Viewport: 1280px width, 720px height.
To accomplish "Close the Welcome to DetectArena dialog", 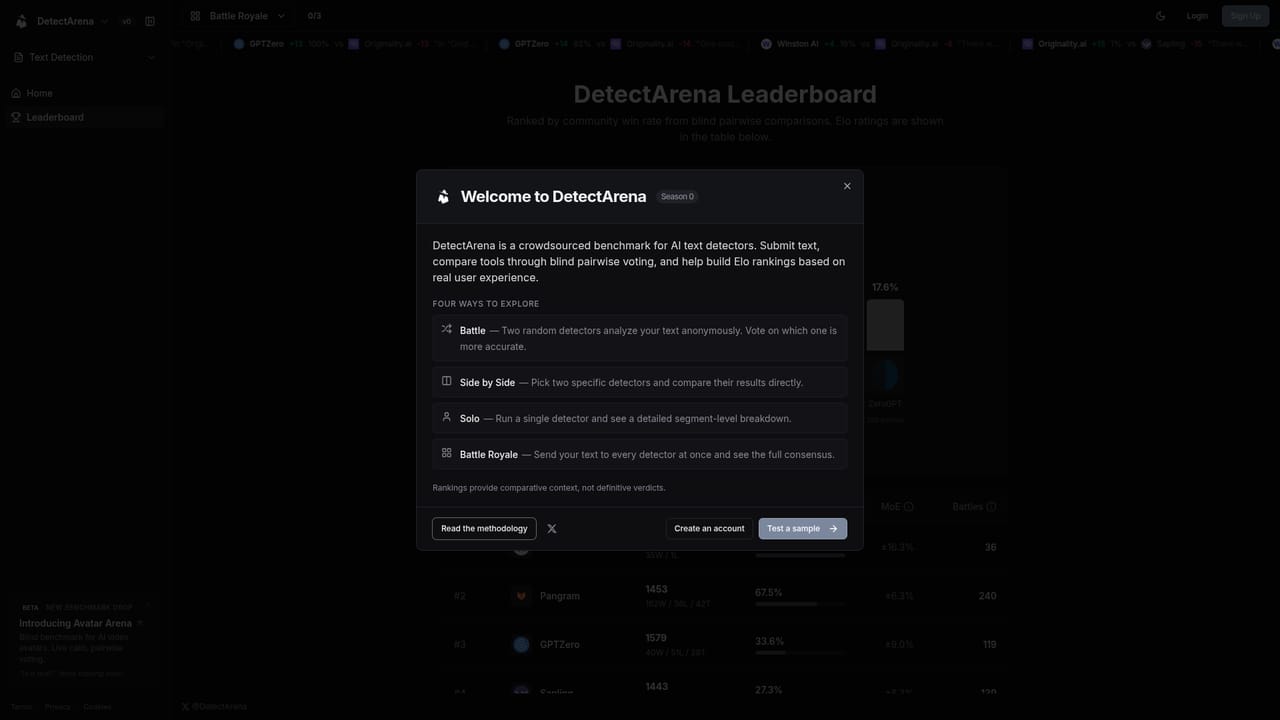I will pyautogui.click(x=847, y=186).
